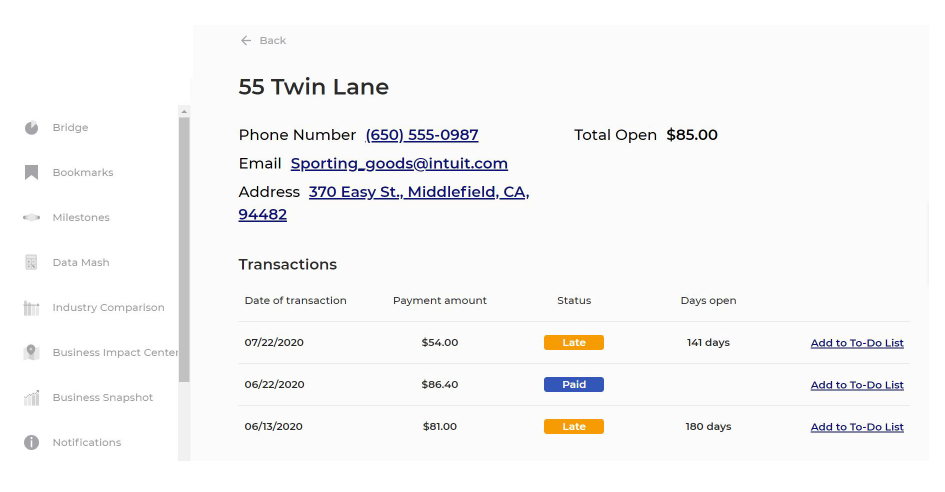Screen dimensions: 945x492
Task: Click the blue Paid status badge
Action: 574,384
